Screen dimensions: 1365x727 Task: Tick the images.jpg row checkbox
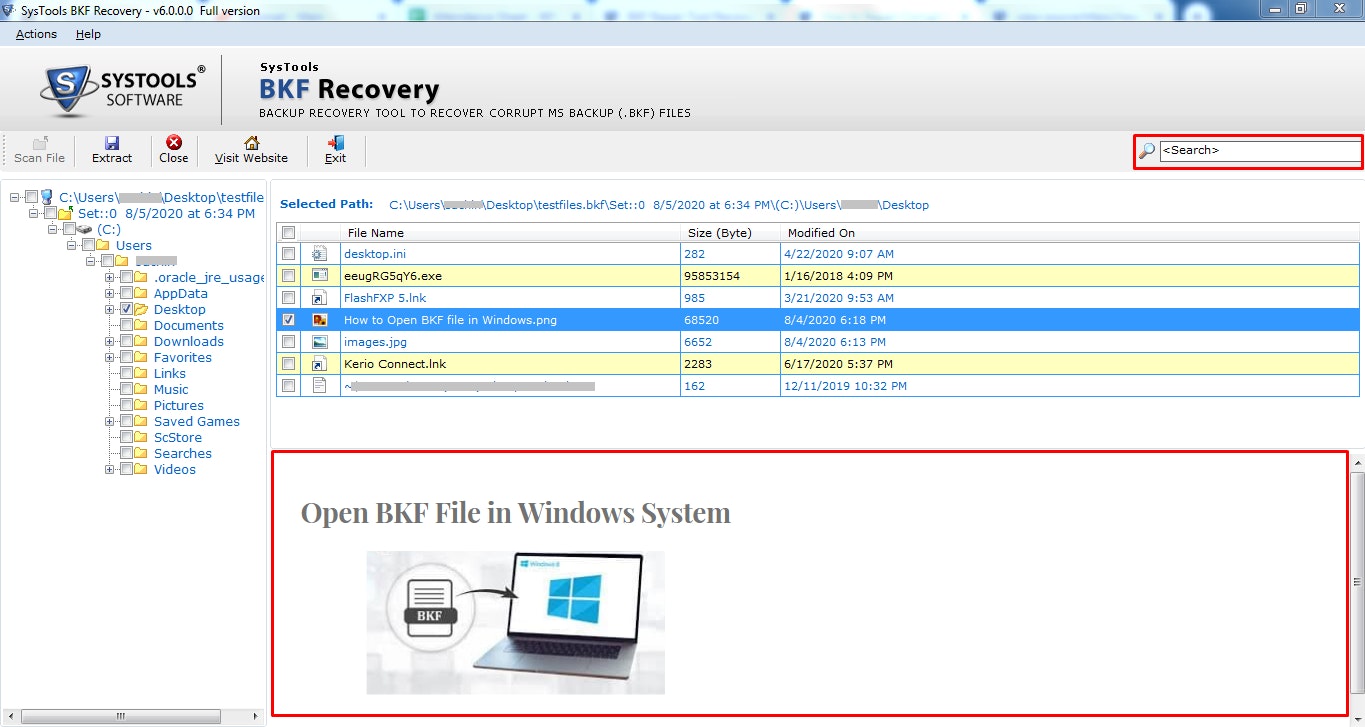click(x=289, y=342)
